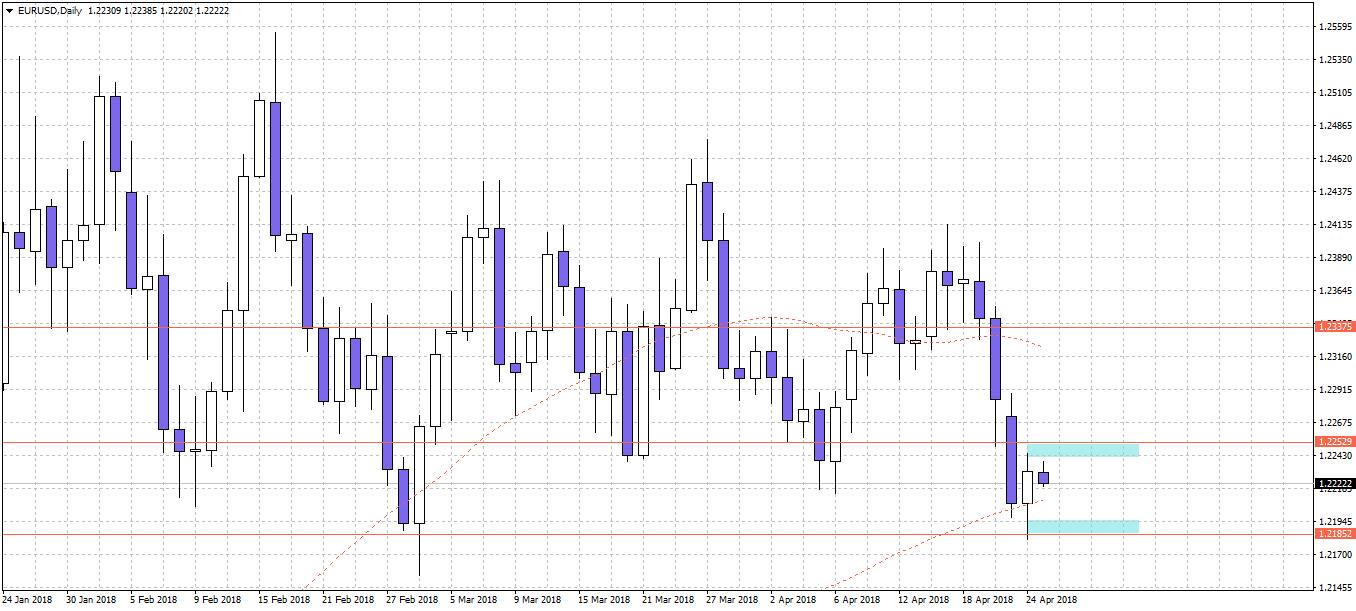Click the OHLC values 1.22309 1.22385 1.22202 1.22222
The height and width of the screenshot is (611, 1356).
156,9
